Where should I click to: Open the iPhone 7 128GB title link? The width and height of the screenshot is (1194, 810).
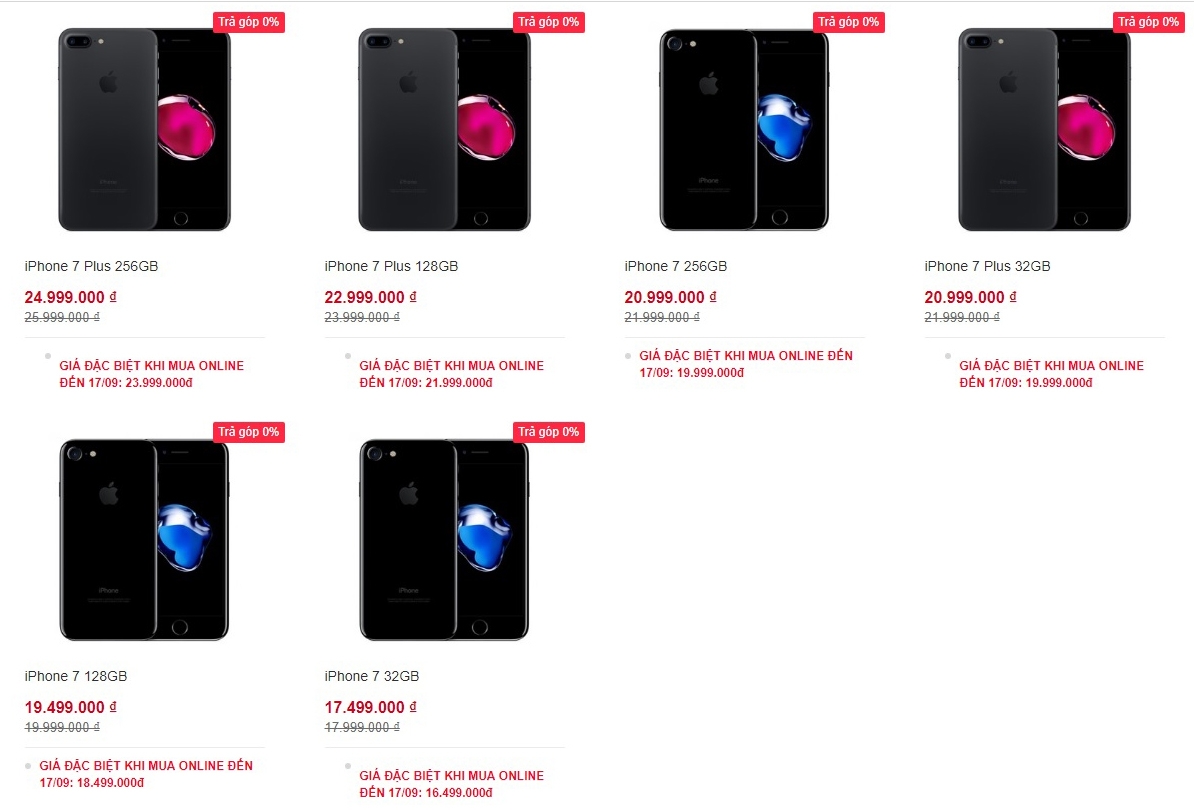pyautogui.click(x=75, y=676)
